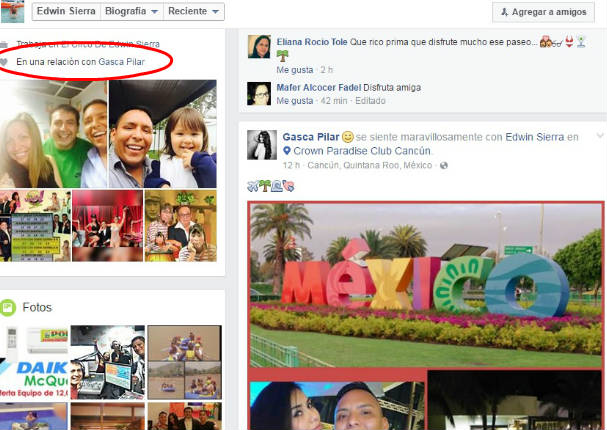Click the globe privacy icon on Gasca Pilar's post
Image resolution: width=607 pixels, height=430 pixels.
pyautogui.click(x=443, y=165)
